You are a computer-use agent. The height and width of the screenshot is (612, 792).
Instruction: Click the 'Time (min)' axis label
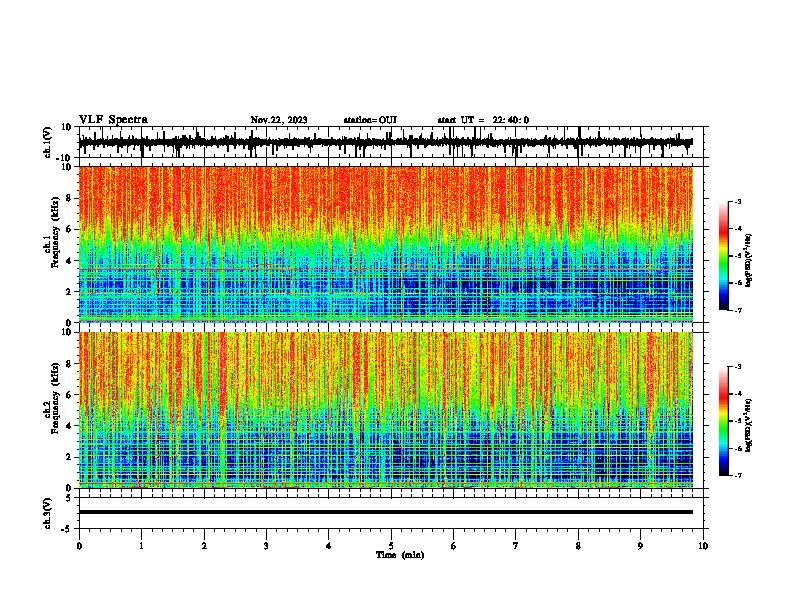400,555
